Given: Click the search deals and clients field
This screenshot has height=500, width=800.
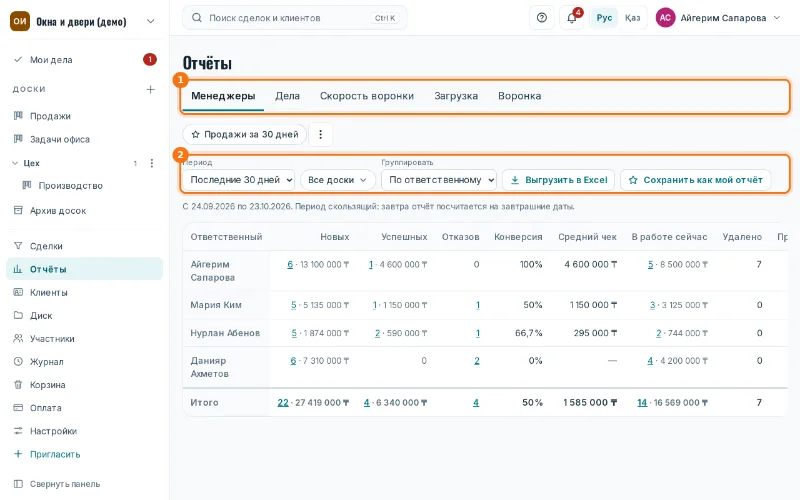Looking at the screenshot, I should click(x=295, y=18).
